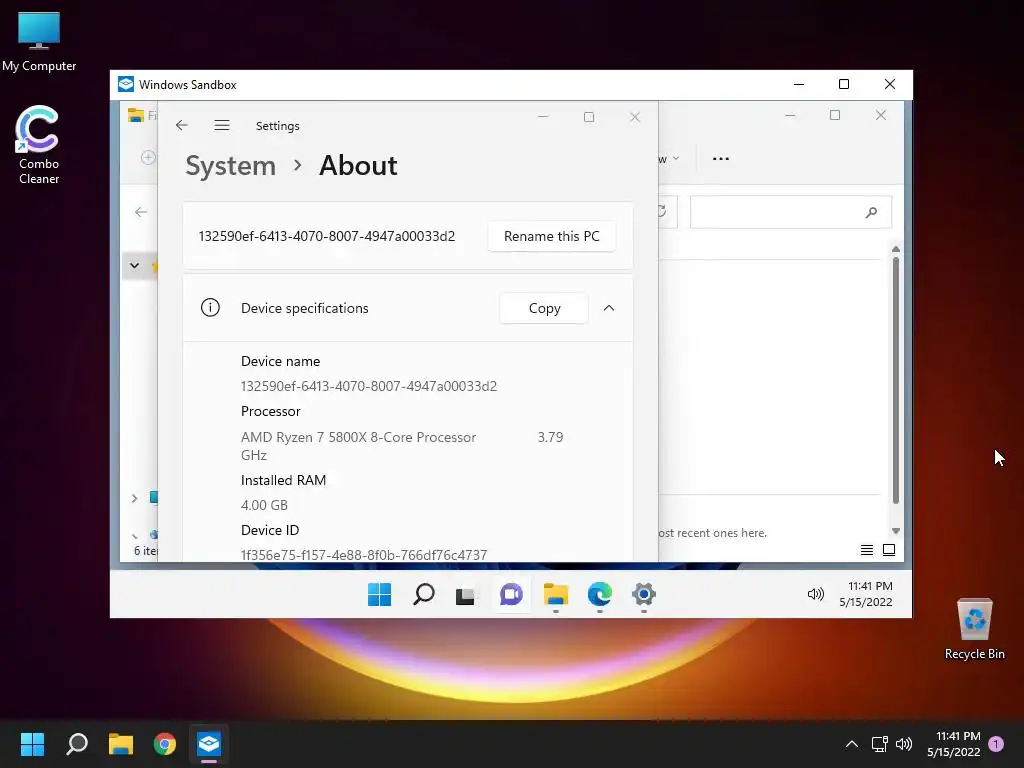Screen dimensions: 1024x768
Task: Click File Explorer New plus button
Action: 148,157
